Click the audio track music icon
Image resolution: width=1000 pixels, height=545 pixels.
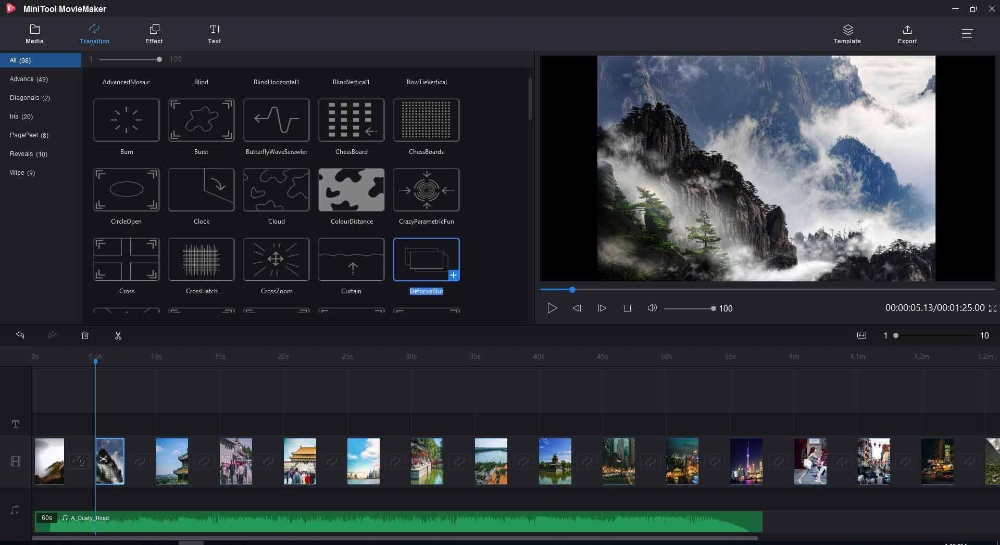point(15,510)
